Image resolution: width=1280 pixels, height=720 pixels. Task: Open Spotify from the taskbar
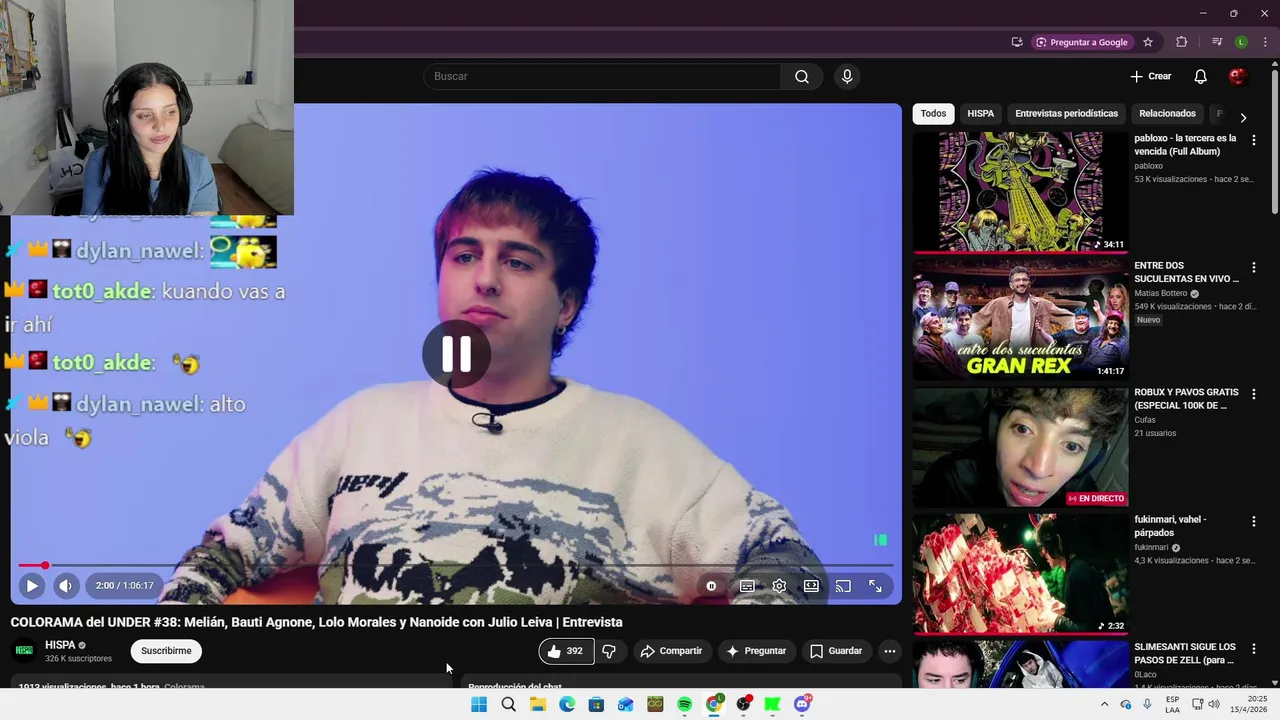point(685,704)
